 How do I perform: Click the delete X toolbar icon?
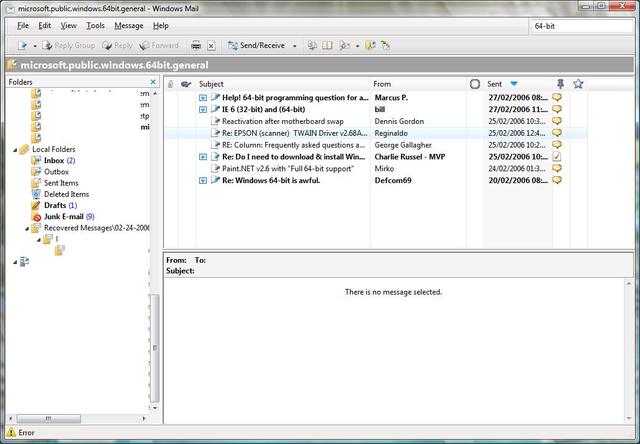click(211, 46)
